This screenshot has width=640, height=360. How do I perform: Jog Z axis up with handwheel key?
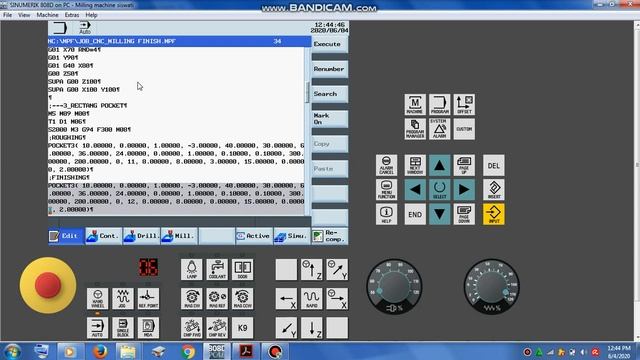pos(311,269)
